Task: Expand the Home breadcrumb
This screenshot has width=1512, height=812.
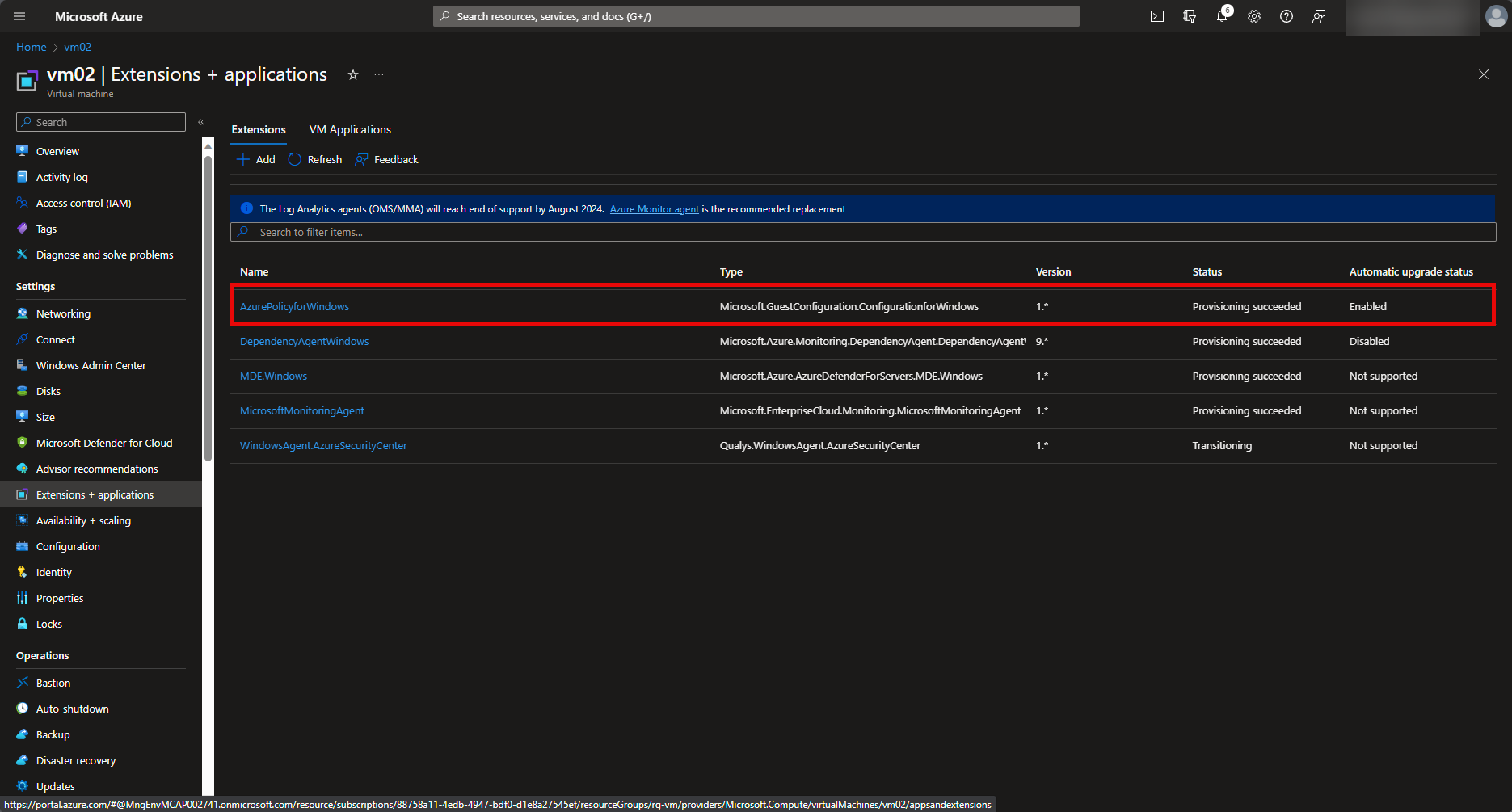Action: (31, 47)
